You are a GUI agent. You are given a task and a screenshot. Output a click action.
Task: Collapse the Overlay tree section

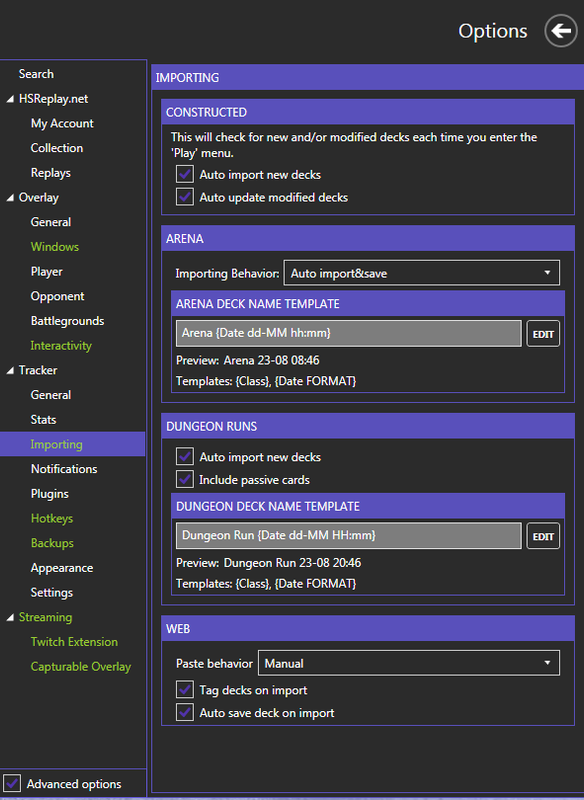(10, 198)
